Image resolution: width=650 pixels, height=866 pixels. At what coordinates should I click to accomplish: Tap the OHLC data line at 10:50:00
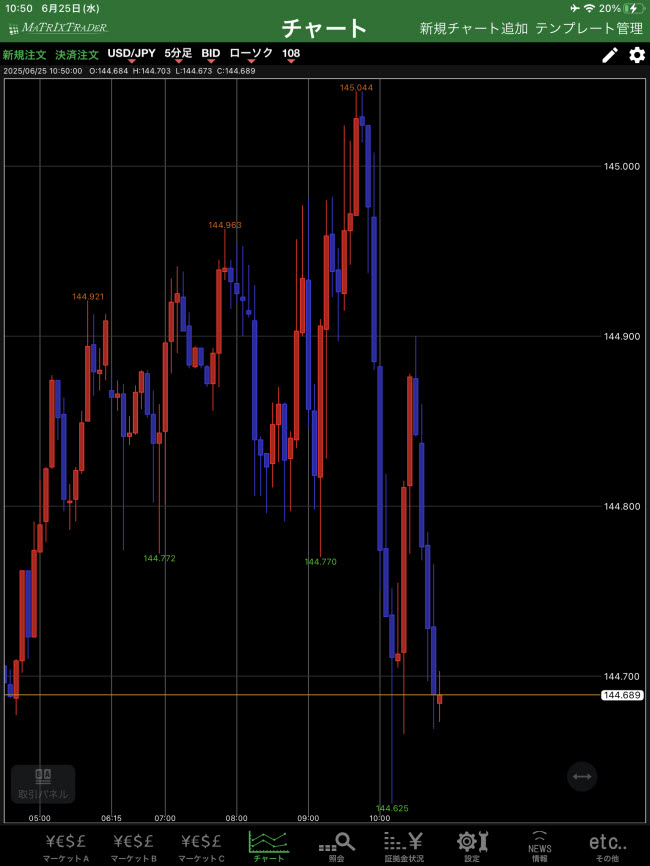(129, 71)
